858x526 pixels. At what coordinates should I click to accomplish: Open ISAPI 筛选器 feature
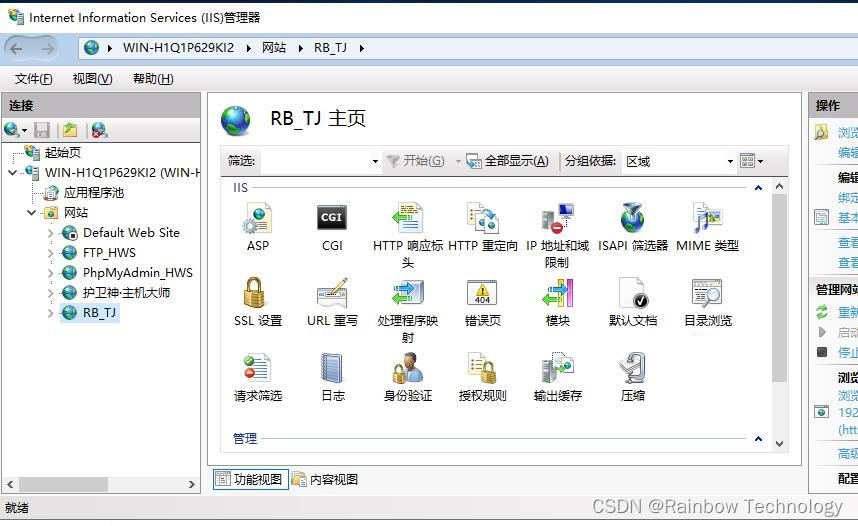(633, 227)
